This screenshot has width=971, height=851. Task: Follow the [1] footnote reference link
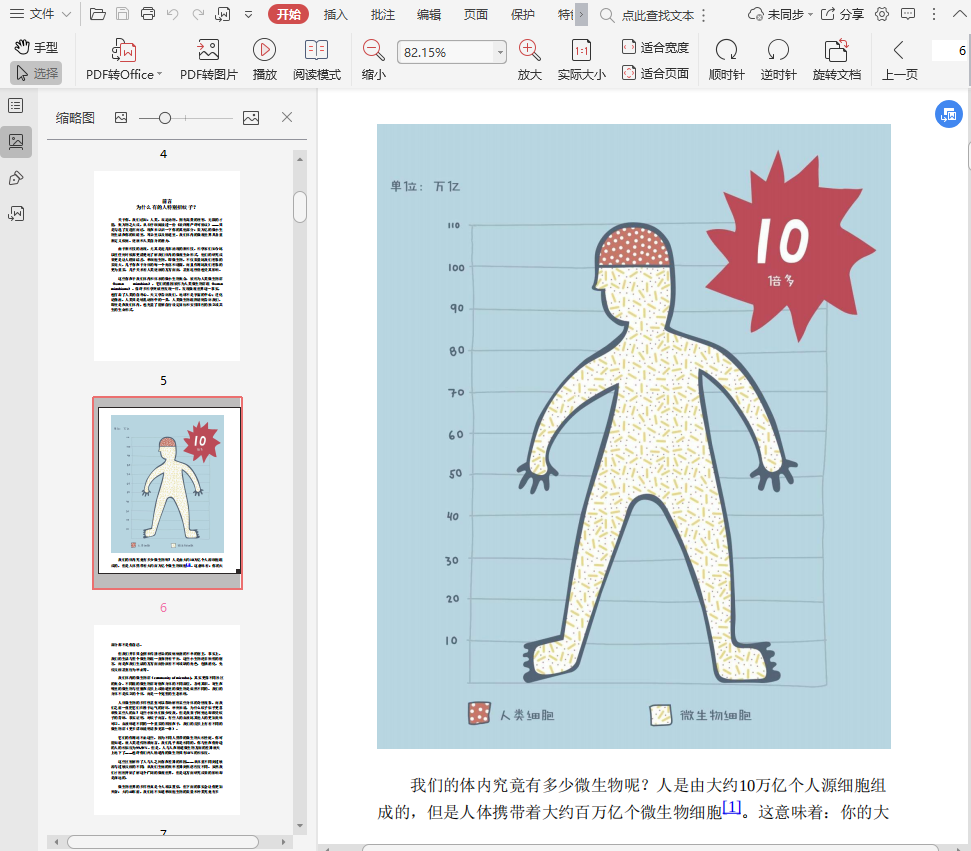[x=732, y=808]
